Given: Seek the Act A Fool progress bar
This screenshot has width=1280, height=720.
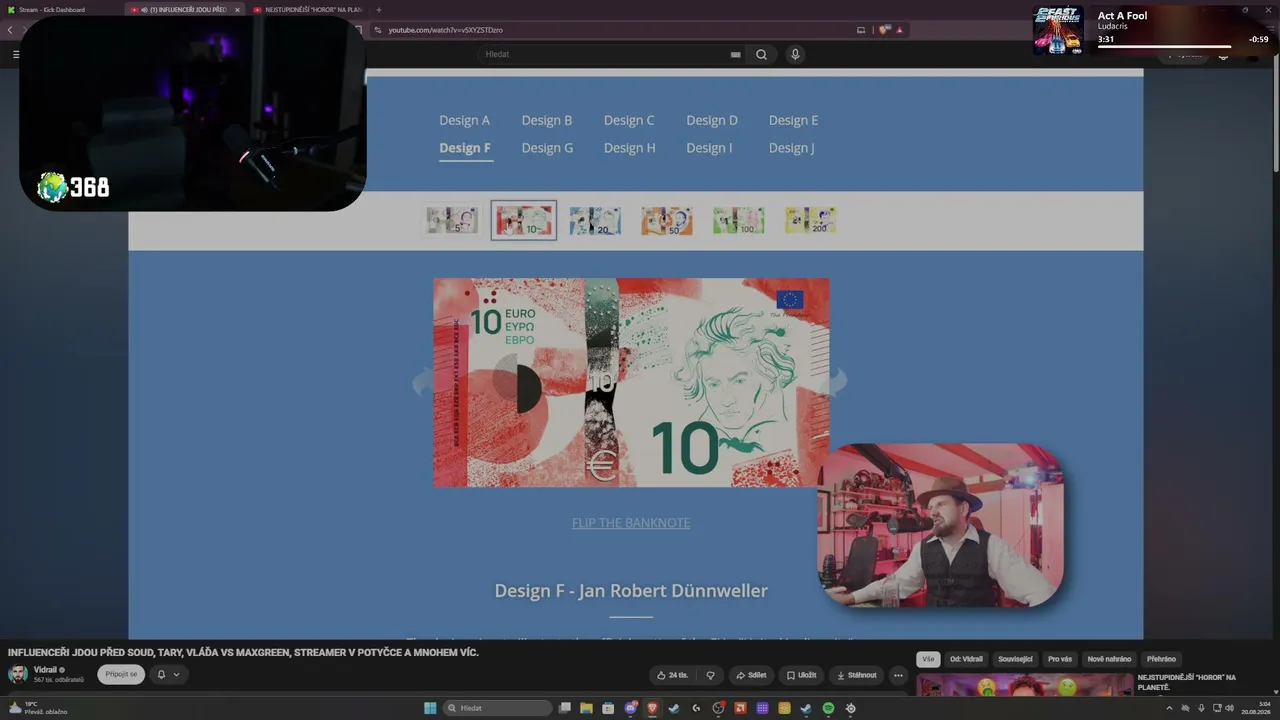Looking at the screenshot, I should (1164, 46).
